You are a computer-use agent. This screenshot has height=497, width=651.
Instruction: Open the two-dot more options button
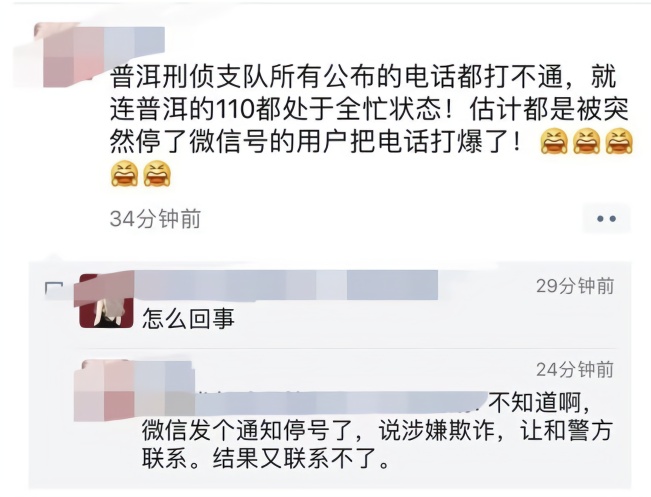click(607, 218)
